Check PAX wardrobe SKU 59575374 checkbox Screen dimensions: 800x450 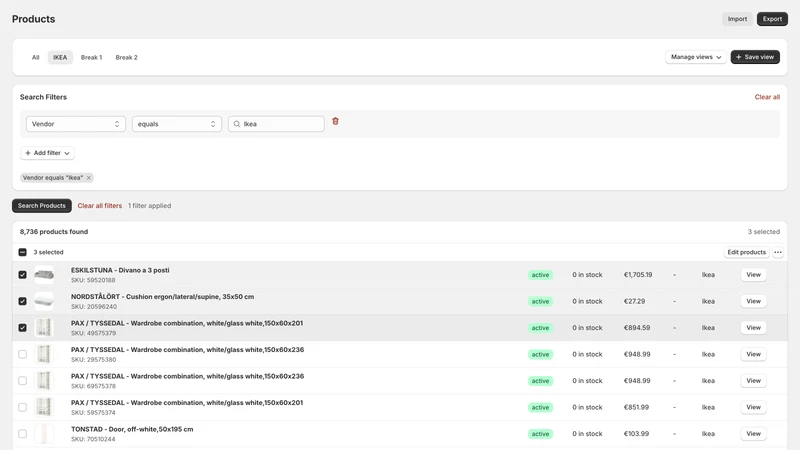[22, 407]
